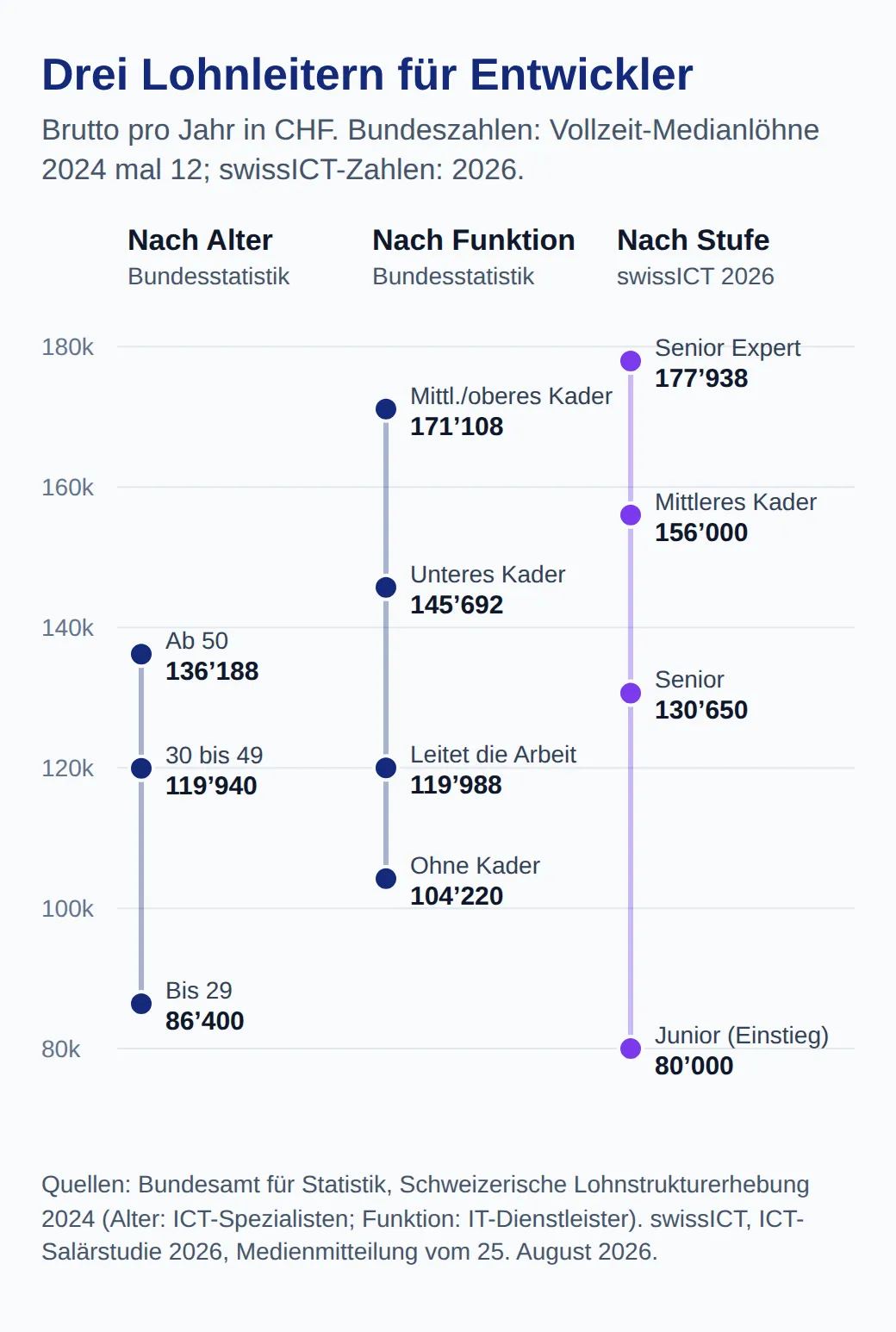This screenshot has height=1332, width=896.
Task: Click the Quellen footnote text
Action: point(426,1218)
